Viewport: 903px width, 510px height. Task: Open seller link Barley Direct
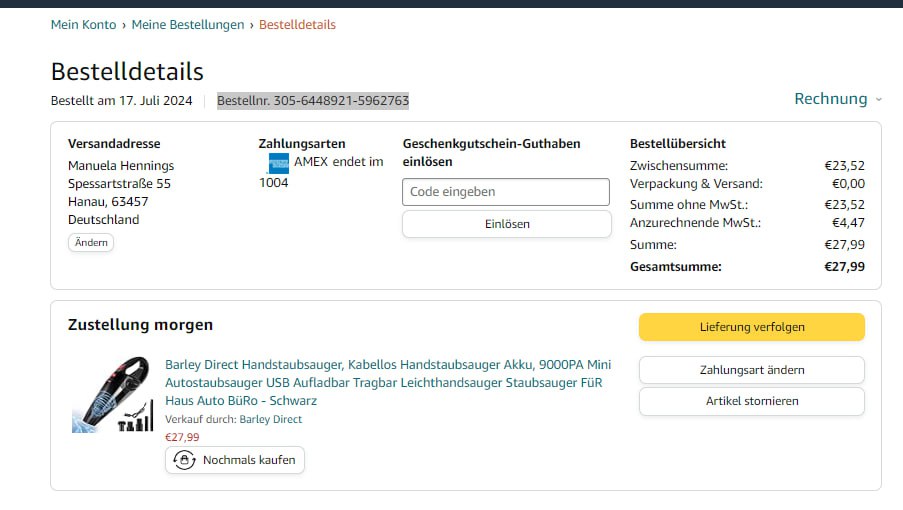point(271,419)
